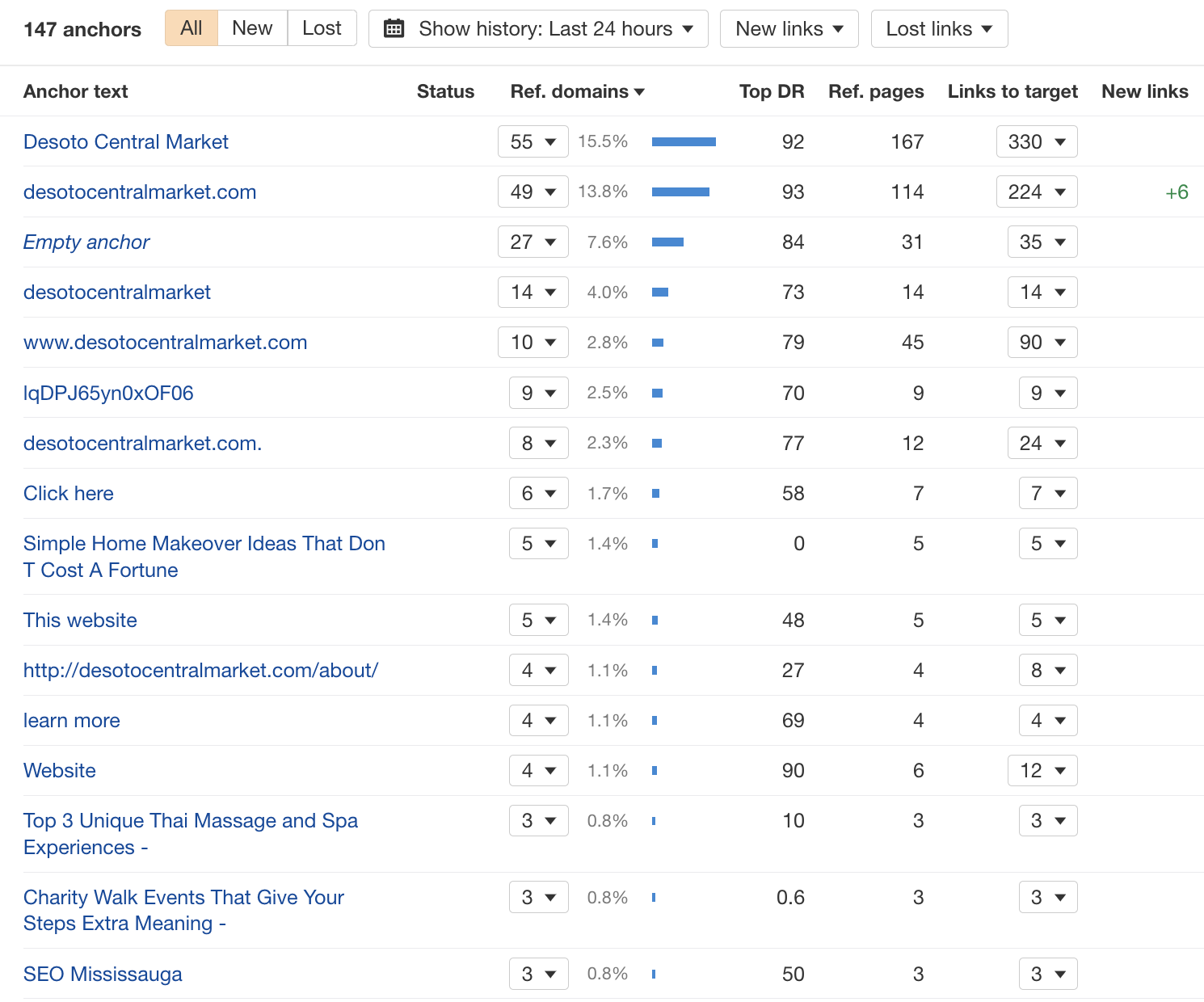1204x1002 pixels.
Task: Expand the 27 ref. domains for Empty anchor
Action: [533, 242]
